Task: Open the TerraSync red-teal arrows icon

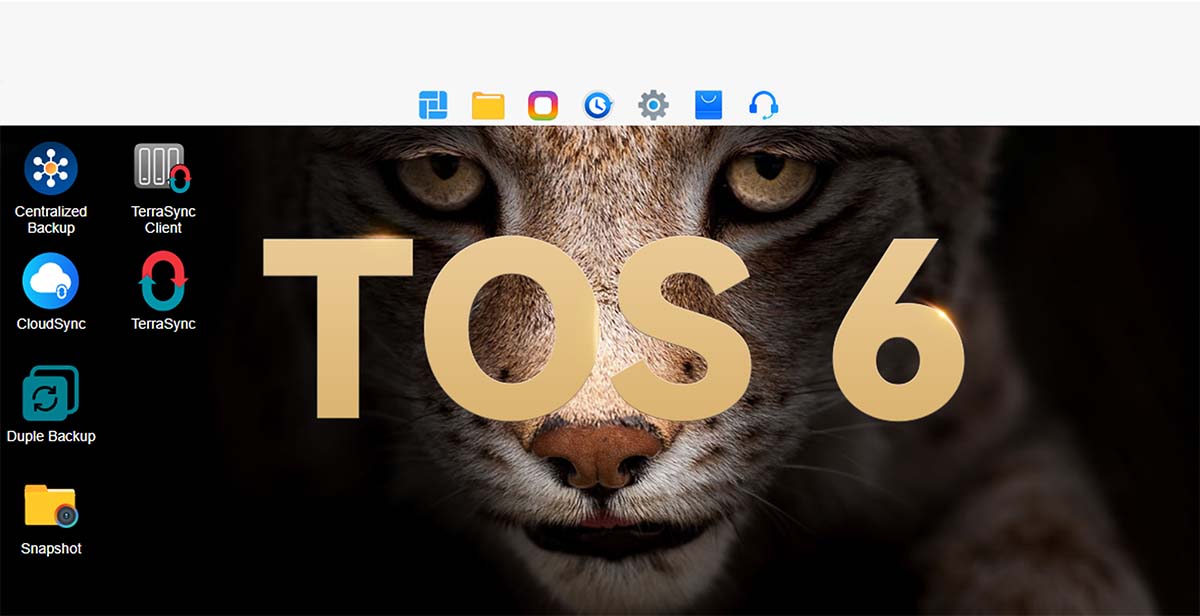Action: pos(163,281)
